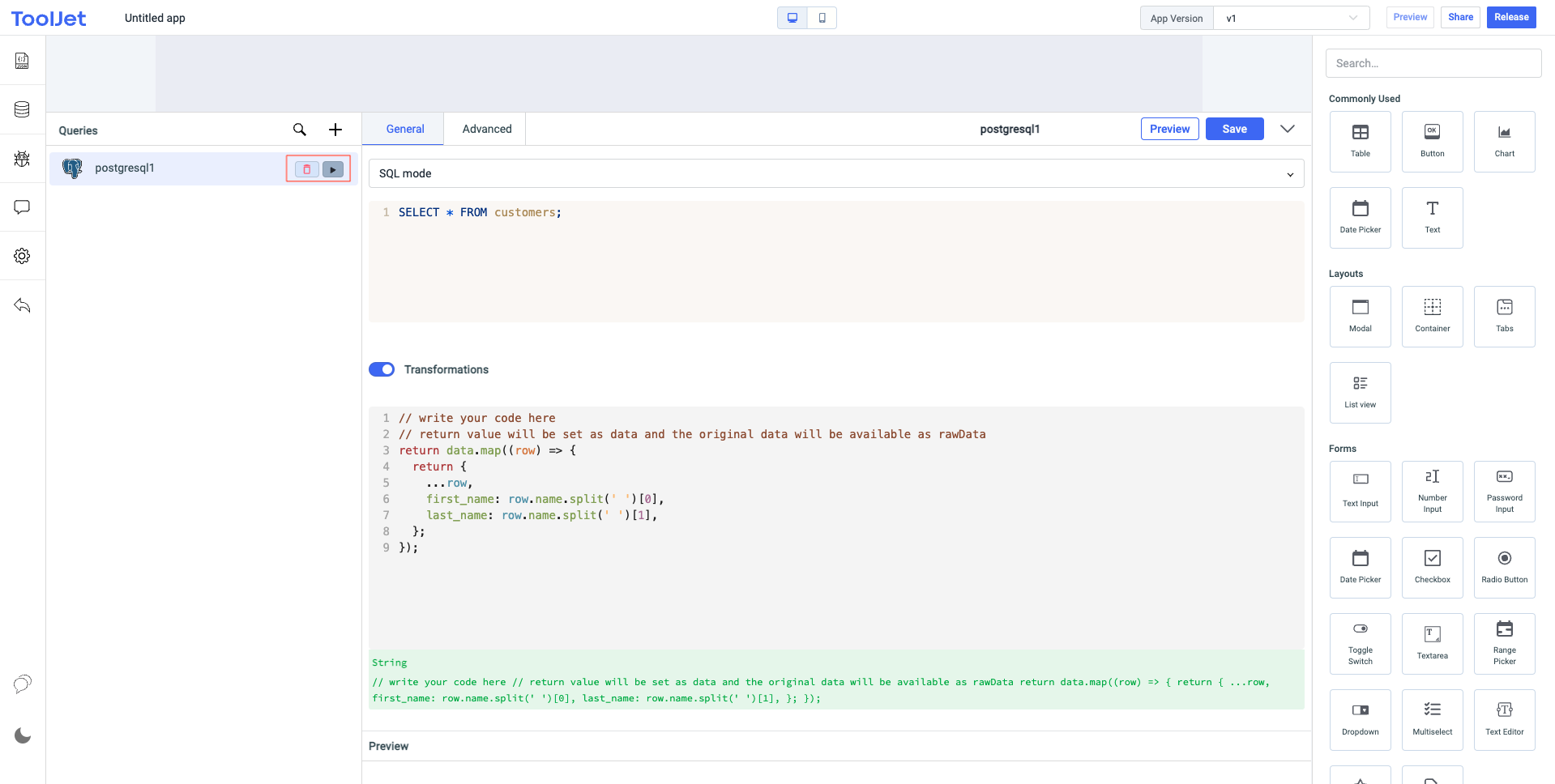
Task: Run the postgresql1 query with play icon
Action: 333,169
